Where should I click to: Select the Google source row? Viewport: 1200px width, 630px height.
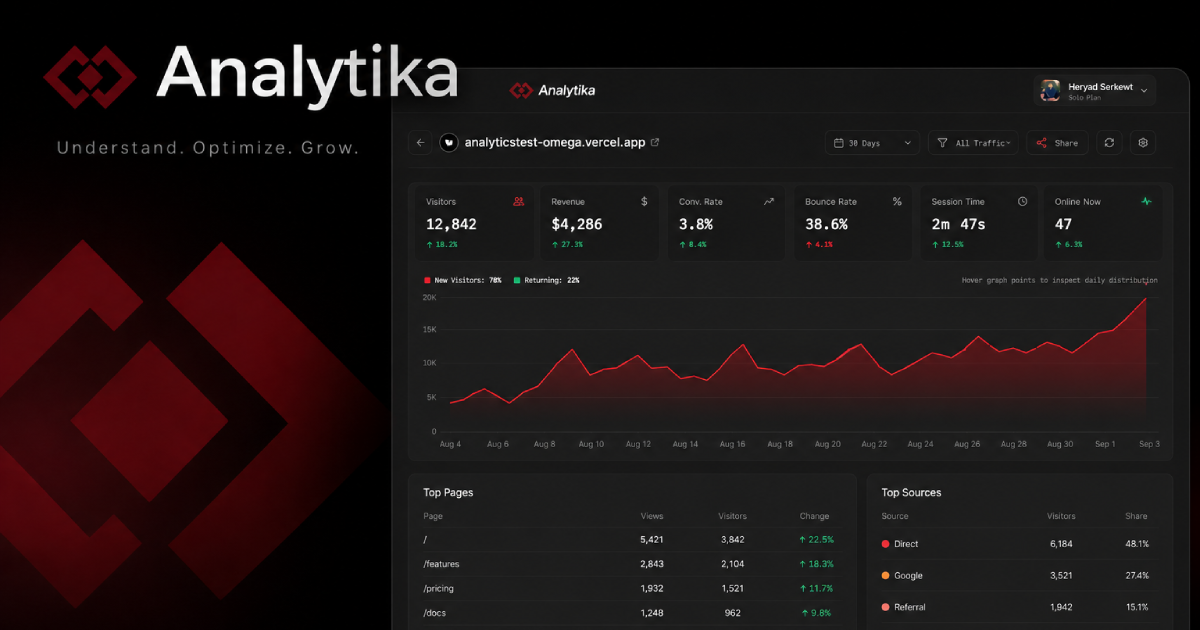tap(1017, 575)
